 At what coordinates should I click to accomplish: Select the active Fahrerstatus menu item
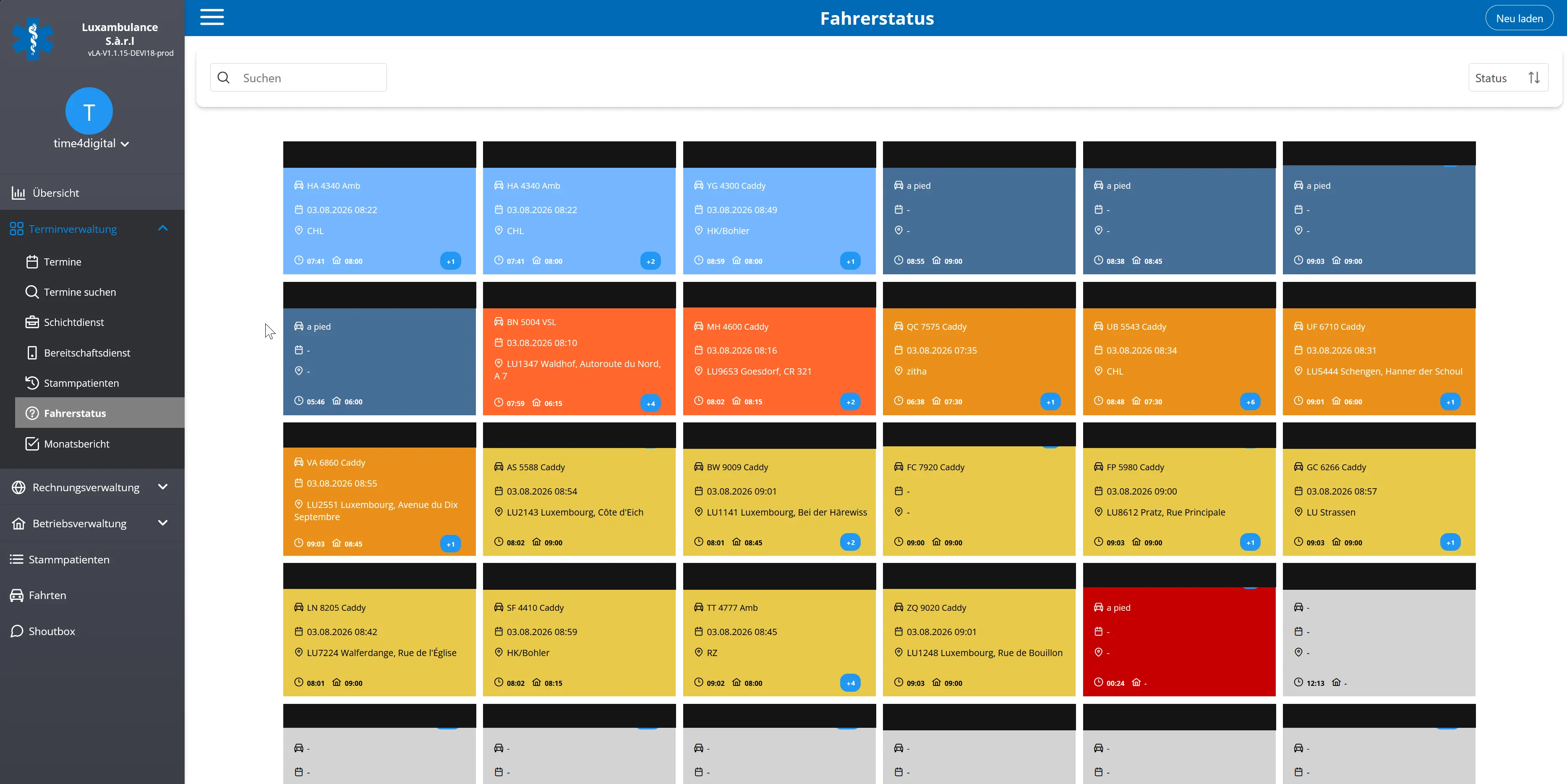click(x=100, y=413)
